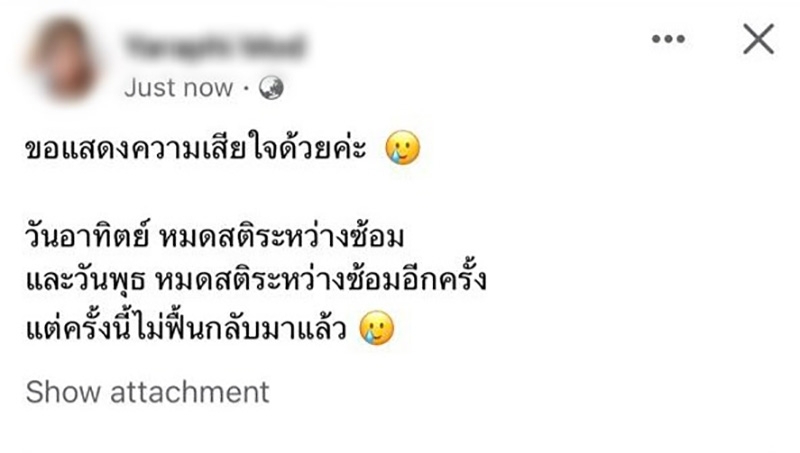
Task: Click the phrase ไม่ฟื้นกลับมาแล้ว
Action: (x=241, y=328)
